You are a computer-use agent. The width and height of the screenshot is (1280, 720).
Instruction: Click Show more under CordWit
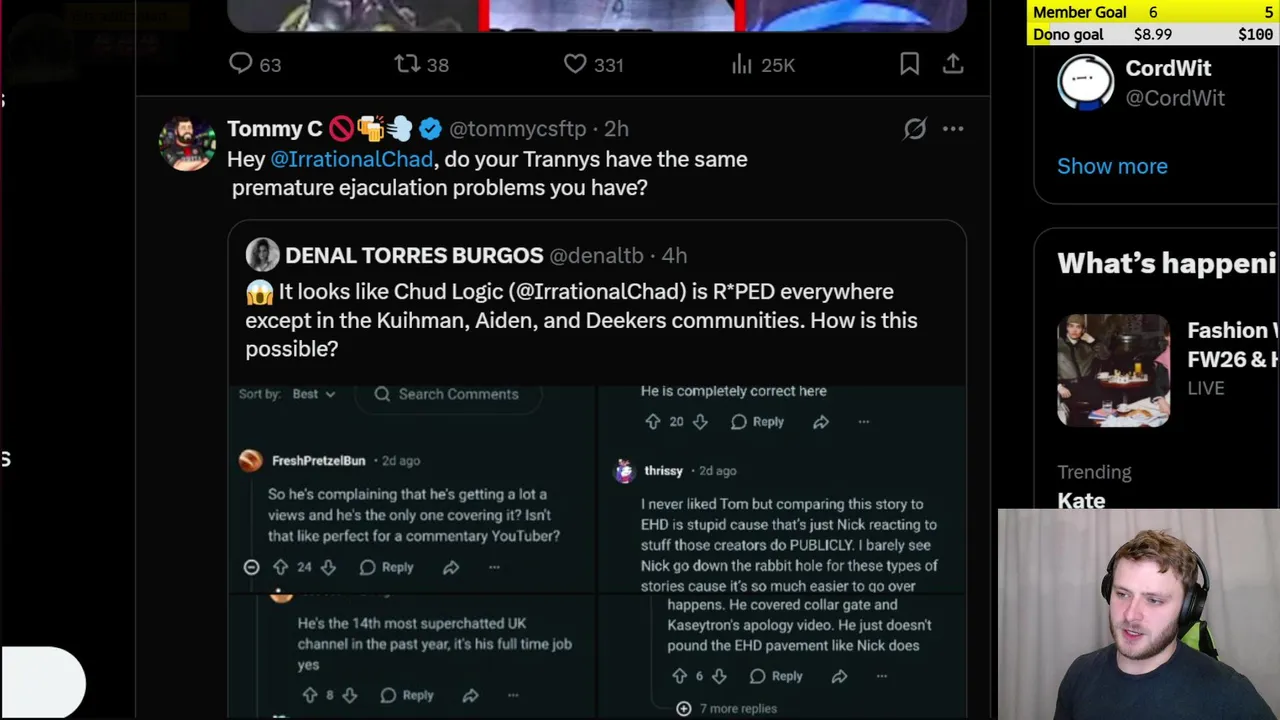[1112, 166]
